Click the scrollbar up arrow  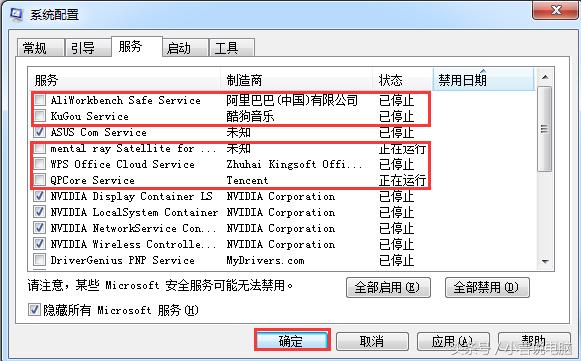(x=545, y=77)
